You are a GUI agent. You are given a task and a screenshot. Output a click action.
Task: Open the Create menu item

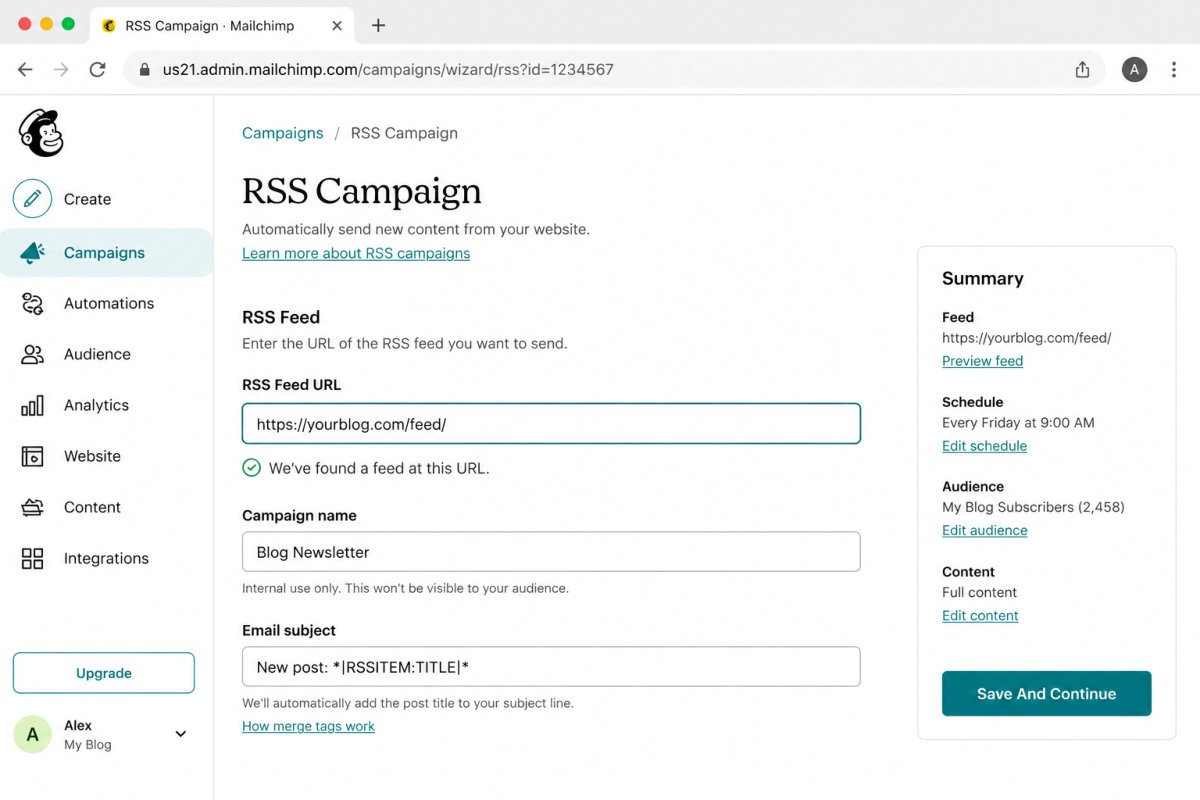tap(87, 199)
